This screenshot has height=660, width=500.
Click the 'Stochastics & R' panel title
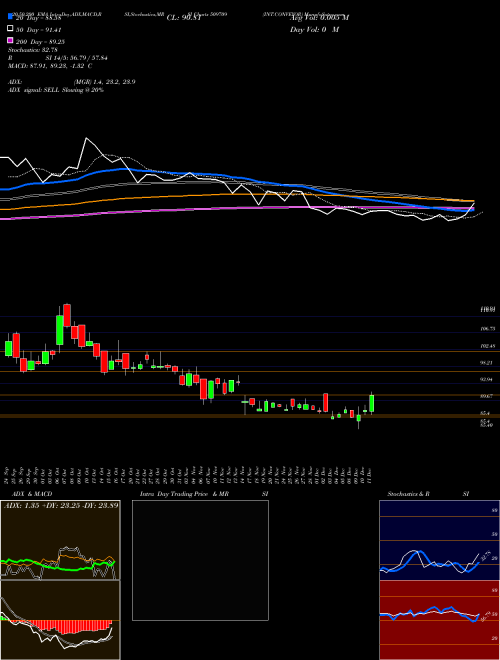(408, 494)
